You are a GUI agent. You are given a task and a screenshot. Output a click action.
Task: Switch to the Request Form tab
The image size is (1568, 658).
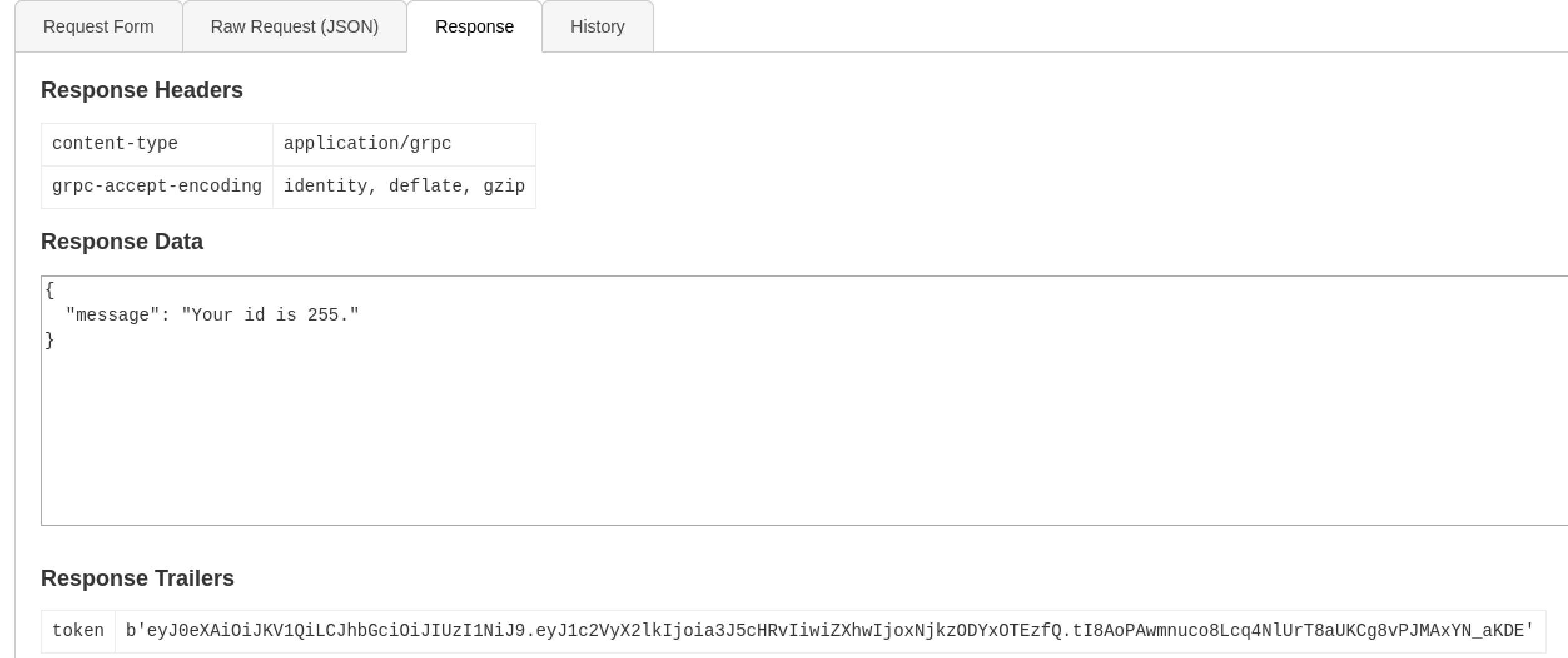coord(98,27)
